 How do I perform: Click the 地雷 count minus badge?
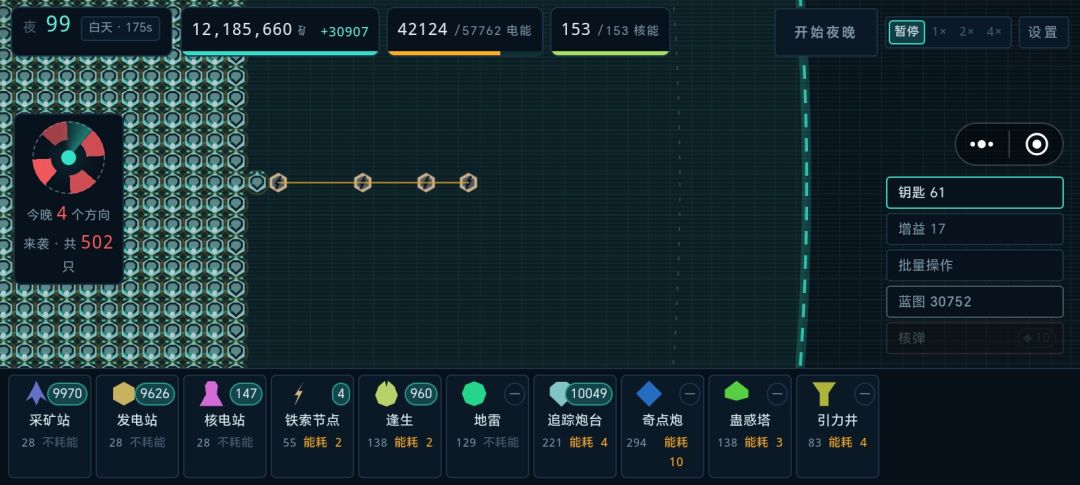[515, 393]
